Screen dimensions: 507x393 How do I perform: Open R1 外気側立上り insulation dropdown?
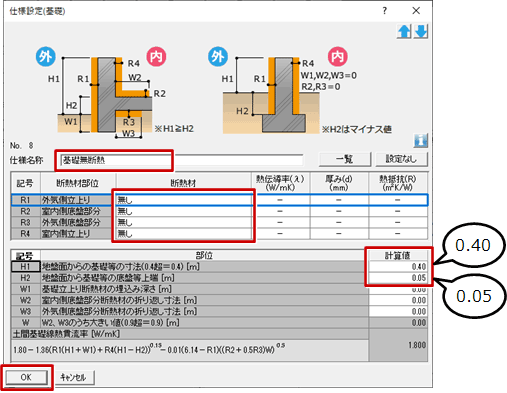[x=184, y=200]
